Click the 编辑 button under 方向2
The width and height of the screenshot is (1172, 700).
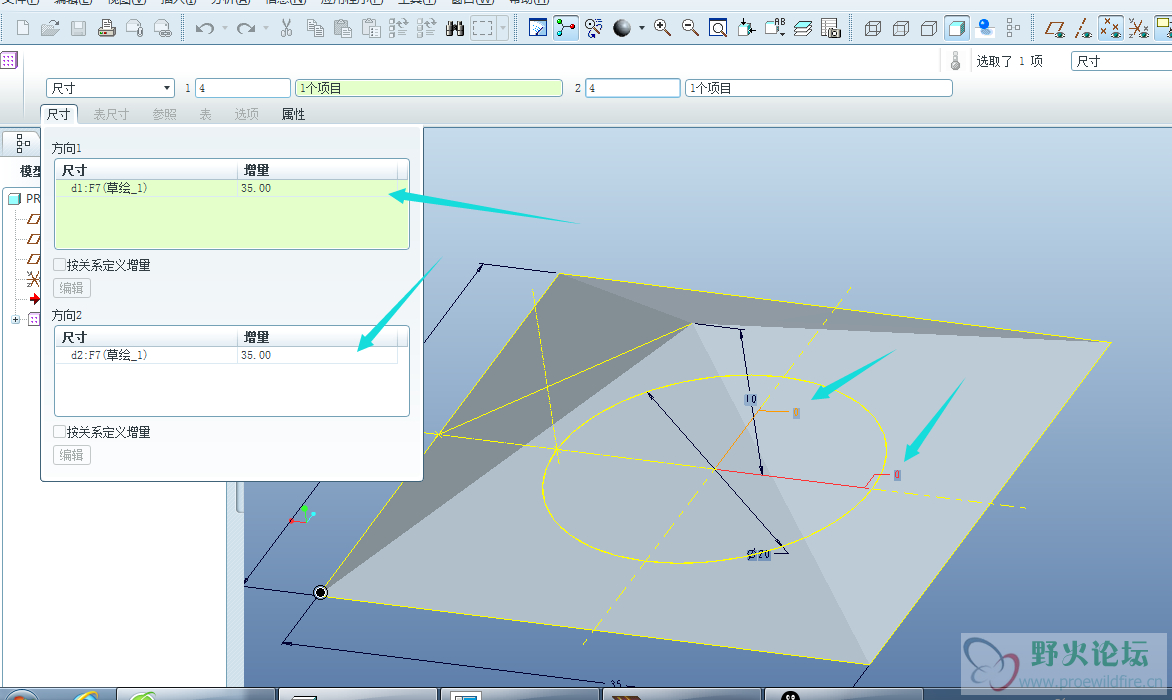(72, 455)
